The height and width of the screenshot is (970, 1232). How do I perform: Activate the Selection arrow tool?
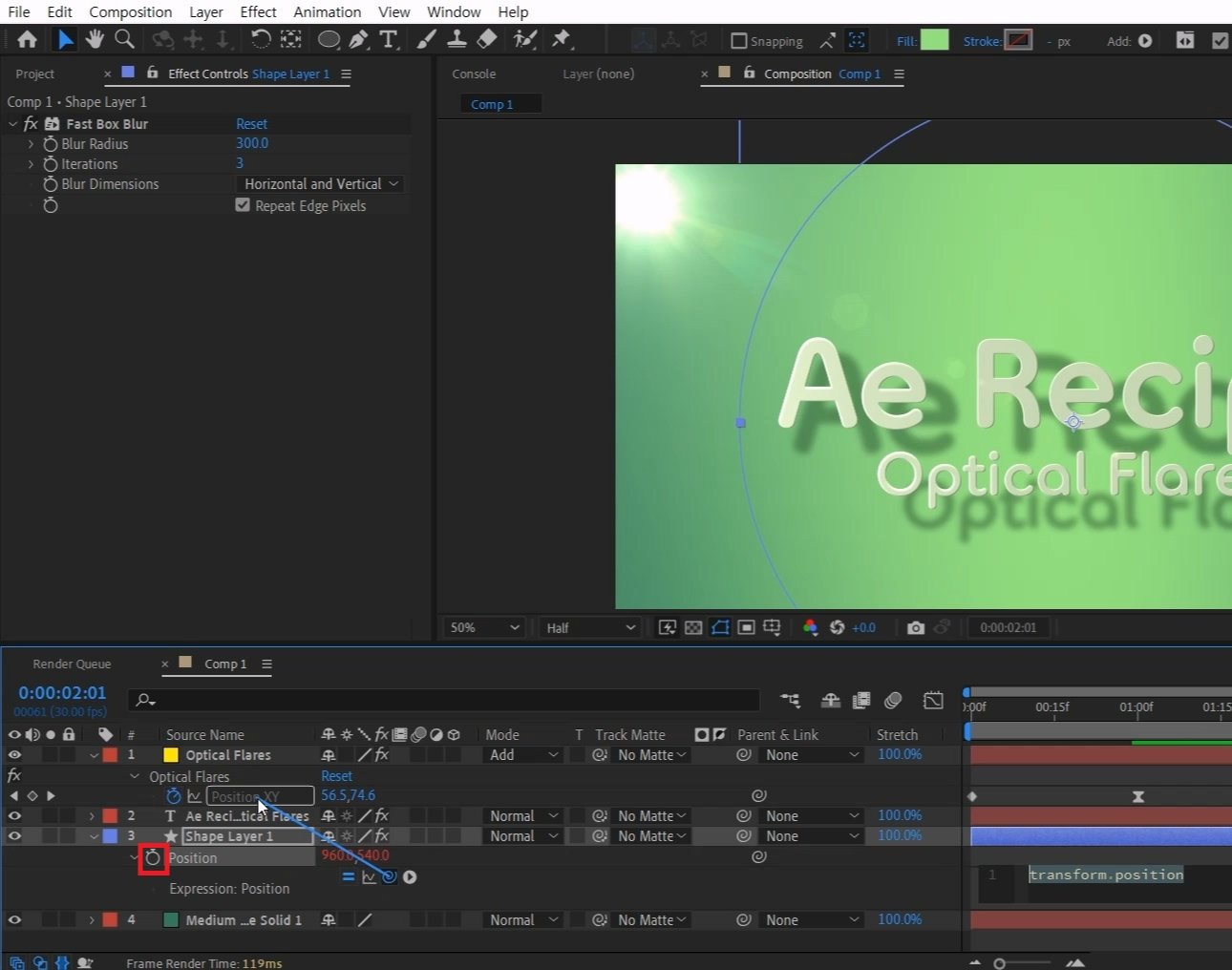tap(64, 39)
